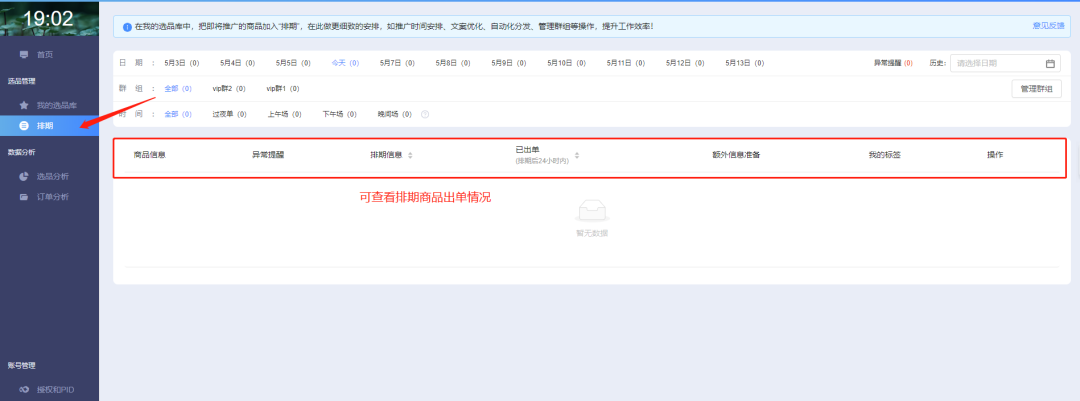Open the calendar icon in the date field
The width and height of the screenshot is (1080, 401).
[x=1050, y=63]
